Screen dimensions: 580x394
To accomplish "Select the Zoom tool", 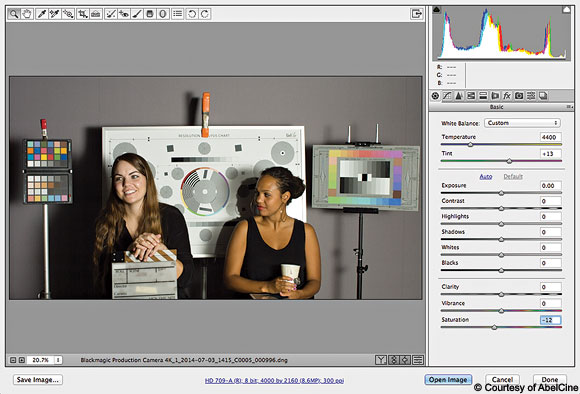I will pos(14,14).
